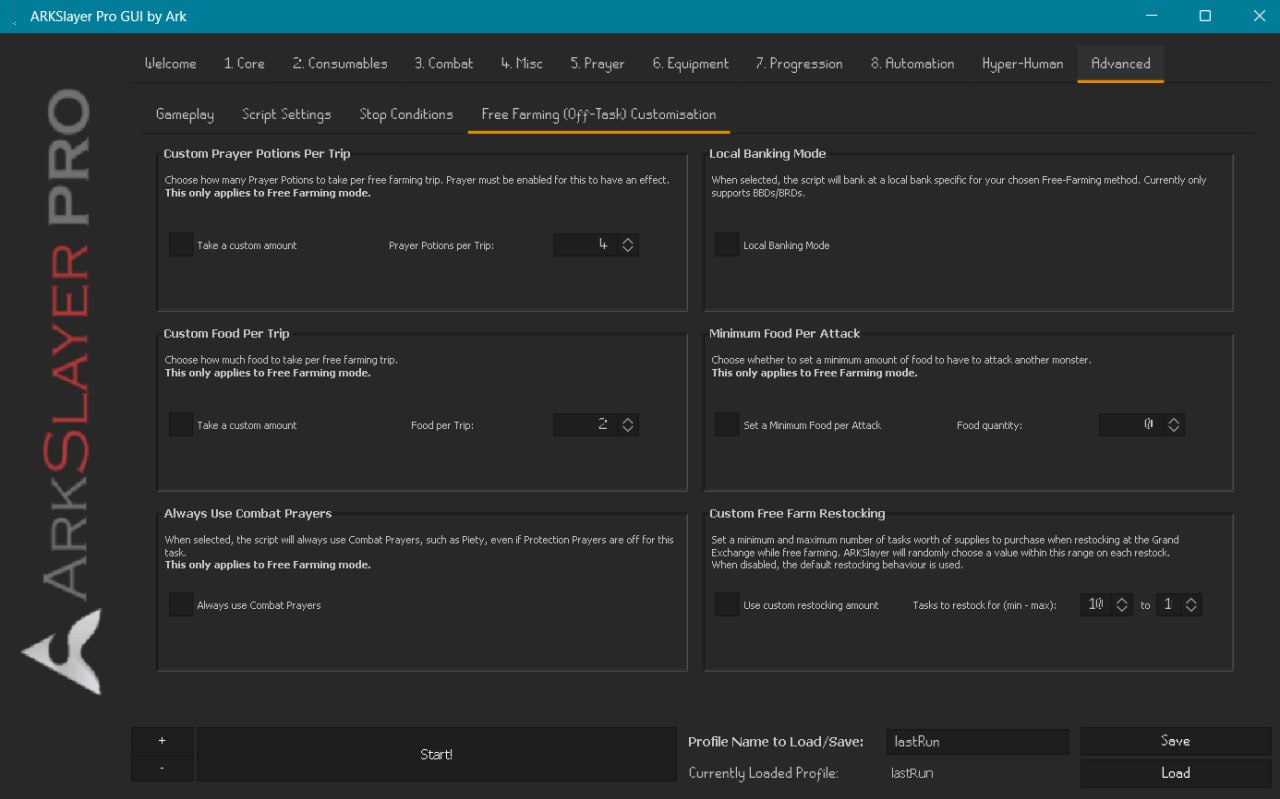Viewport: 1280px width, 799px height.
Task: Raise Food quantity using the up arrow
Action: coord(1174,420)
